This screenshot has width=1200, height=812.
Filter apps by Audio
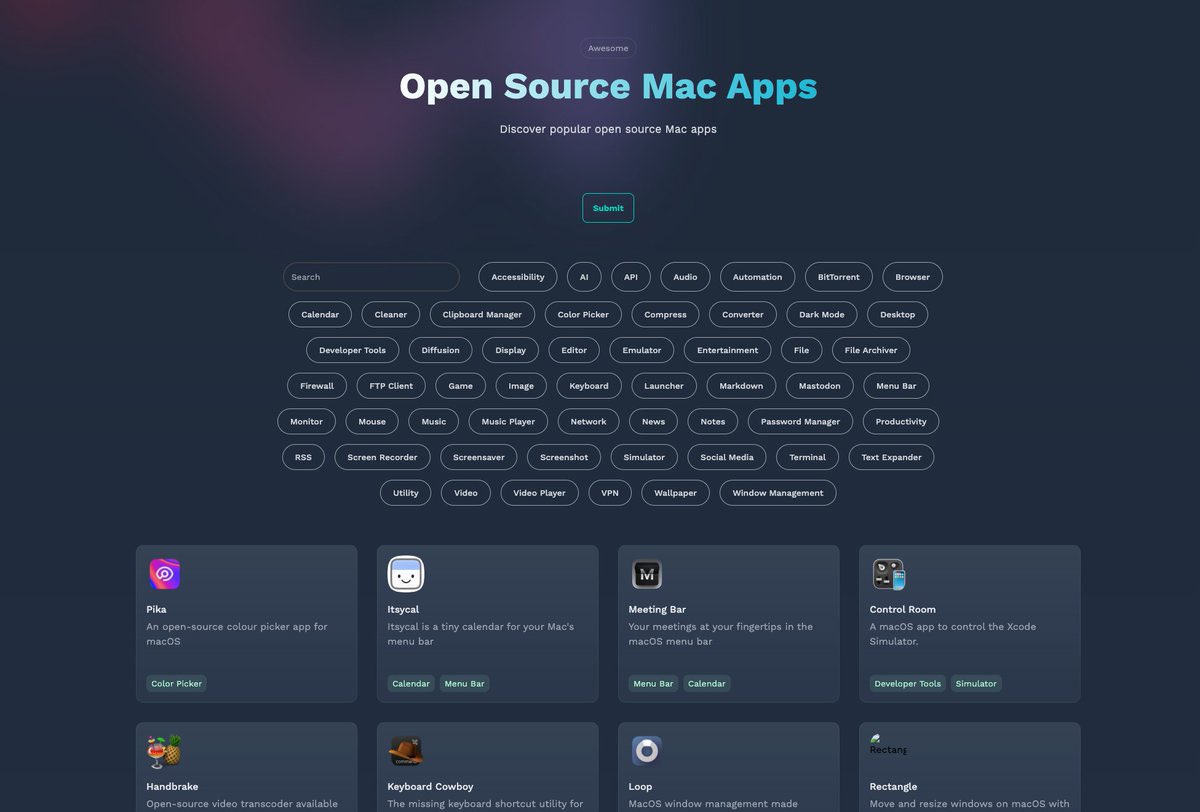(685, 277)
